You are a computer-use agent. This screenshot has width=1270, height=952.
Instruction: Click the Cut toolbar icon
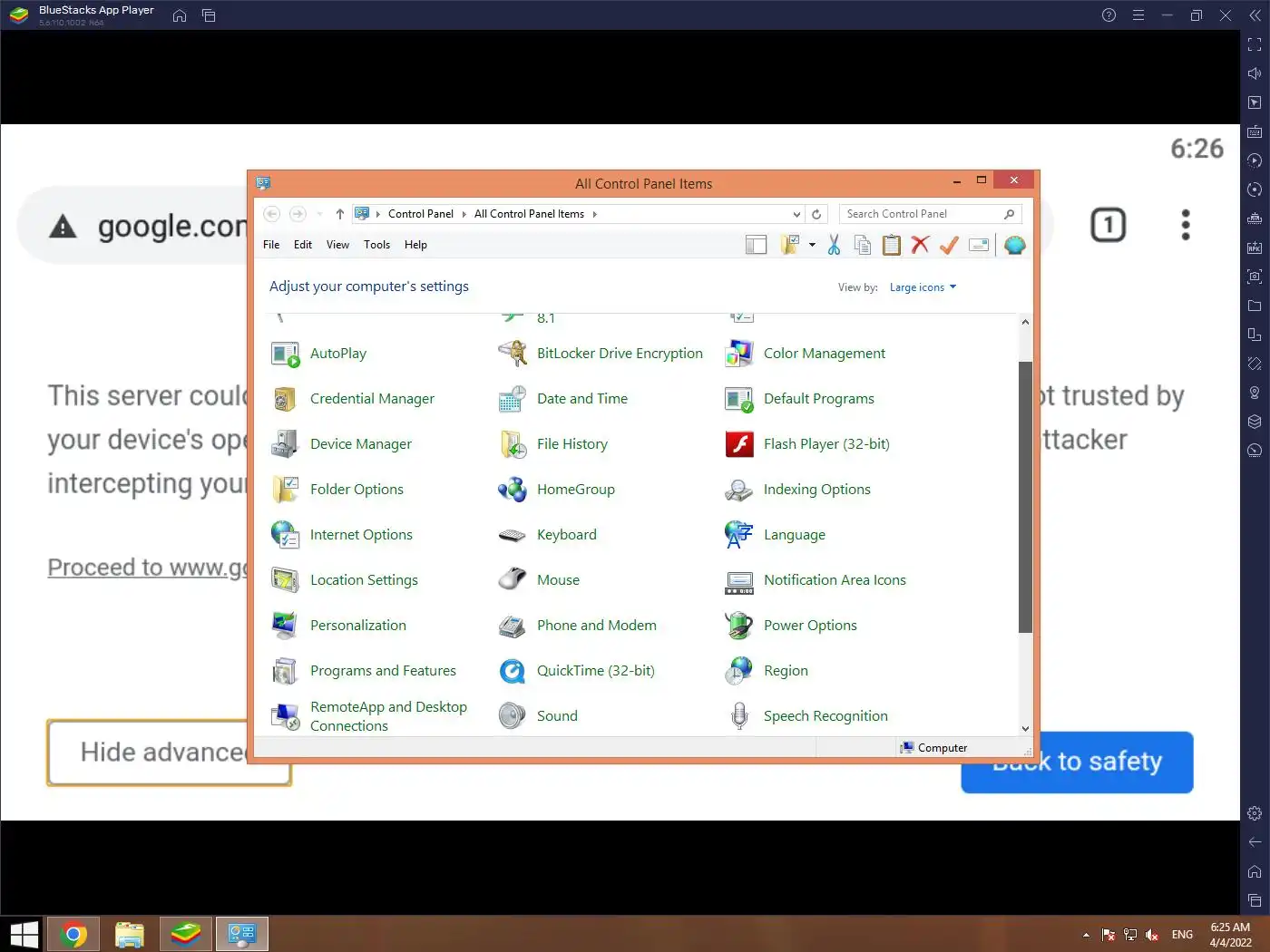click(834, 245)
